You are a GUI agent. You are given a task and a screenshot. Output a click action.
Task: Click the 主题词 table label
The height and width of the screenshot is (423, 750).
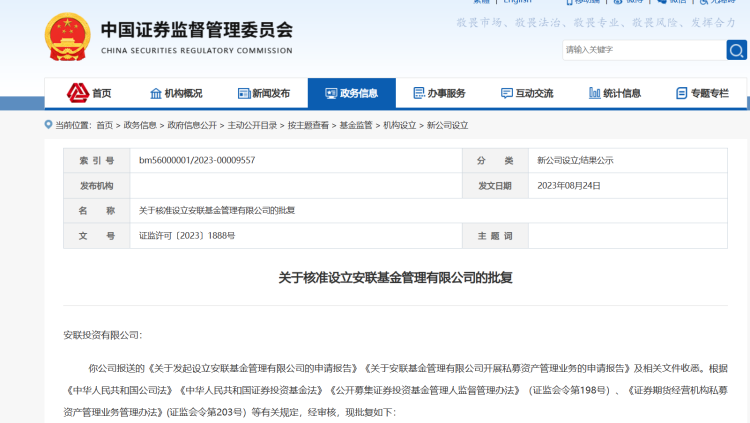[495, 236]
